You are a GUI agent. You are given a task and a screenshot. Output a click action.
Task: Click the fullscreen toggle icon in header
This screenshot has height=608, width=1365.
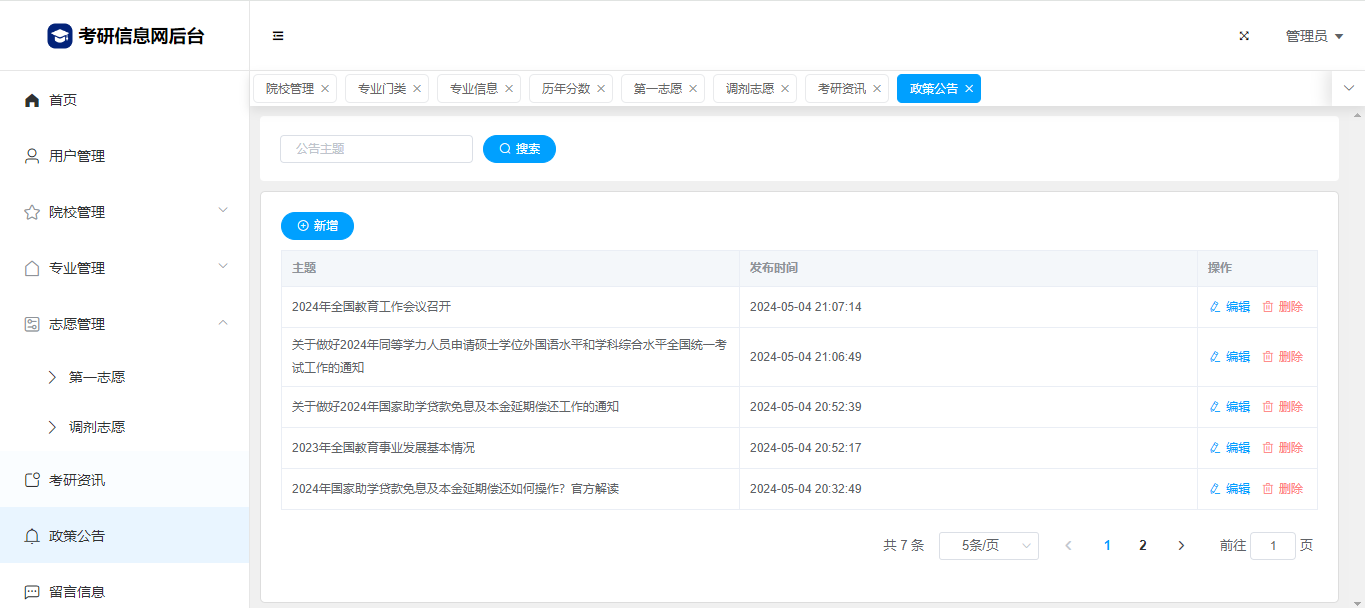[x=1244, y=36]
